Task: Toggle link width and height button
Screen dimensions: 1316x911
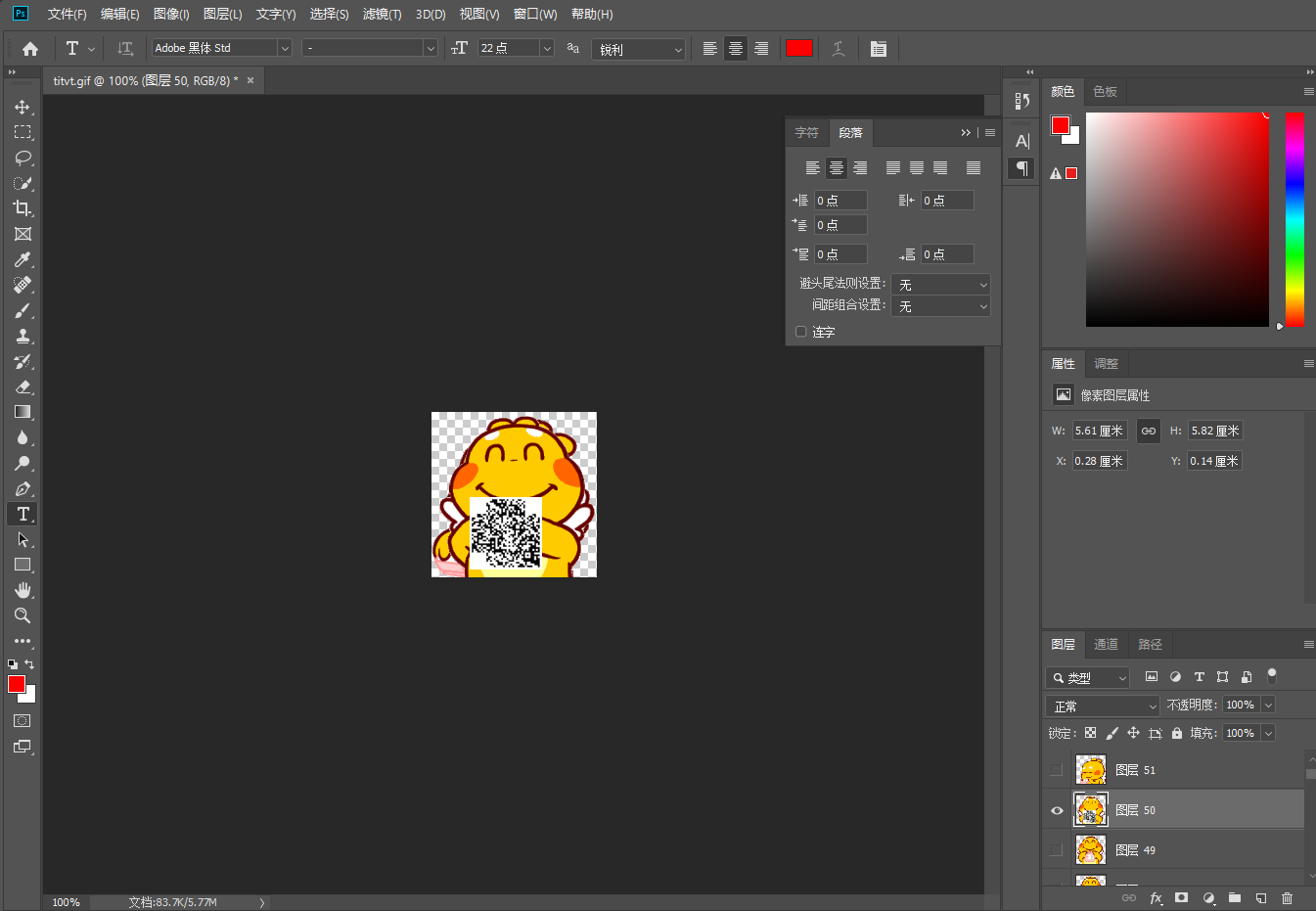Action: [1149, 431]
